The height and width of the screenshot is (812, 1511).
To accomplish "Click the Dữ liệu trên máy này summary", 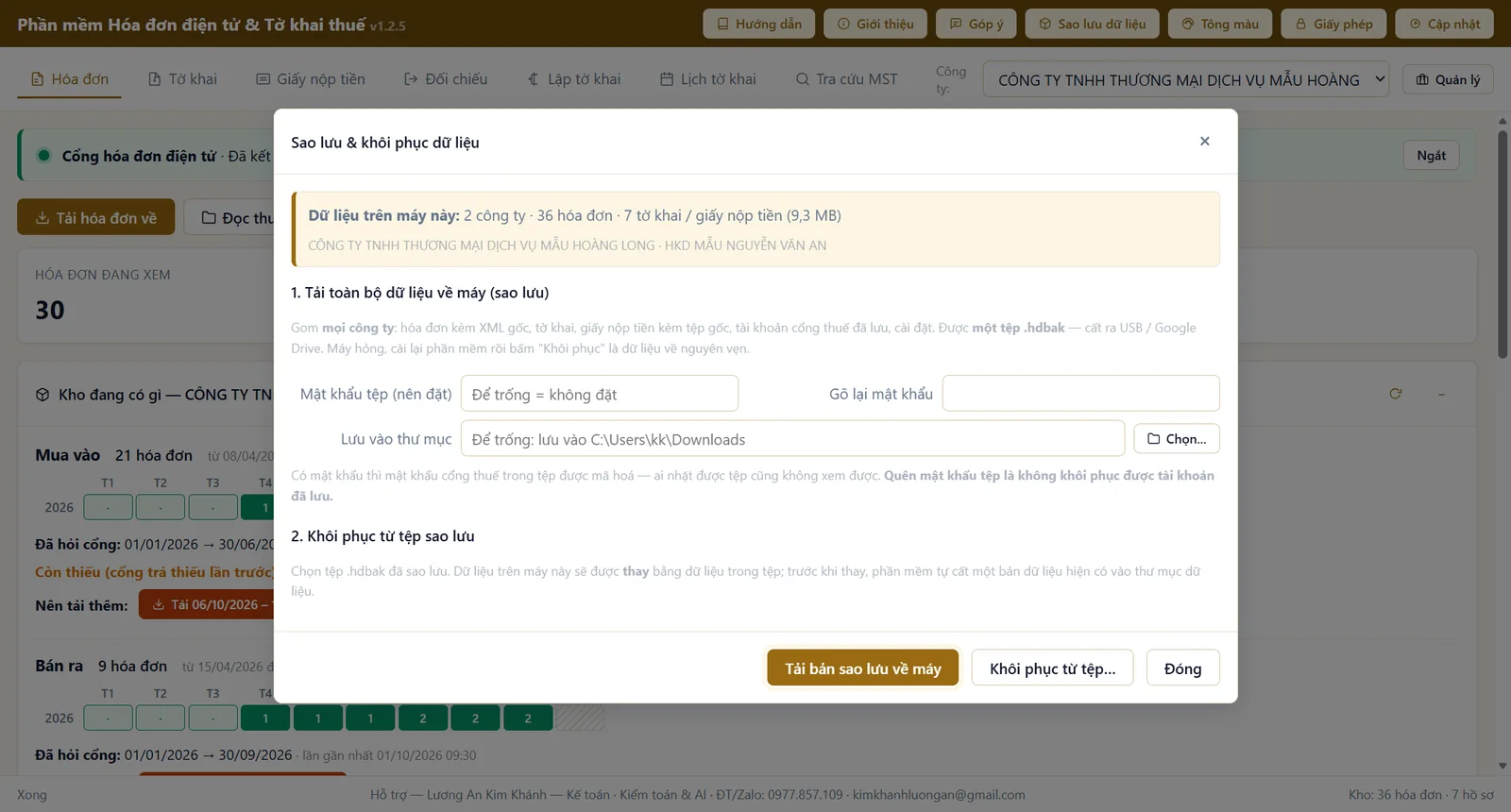I will (755, 229).
